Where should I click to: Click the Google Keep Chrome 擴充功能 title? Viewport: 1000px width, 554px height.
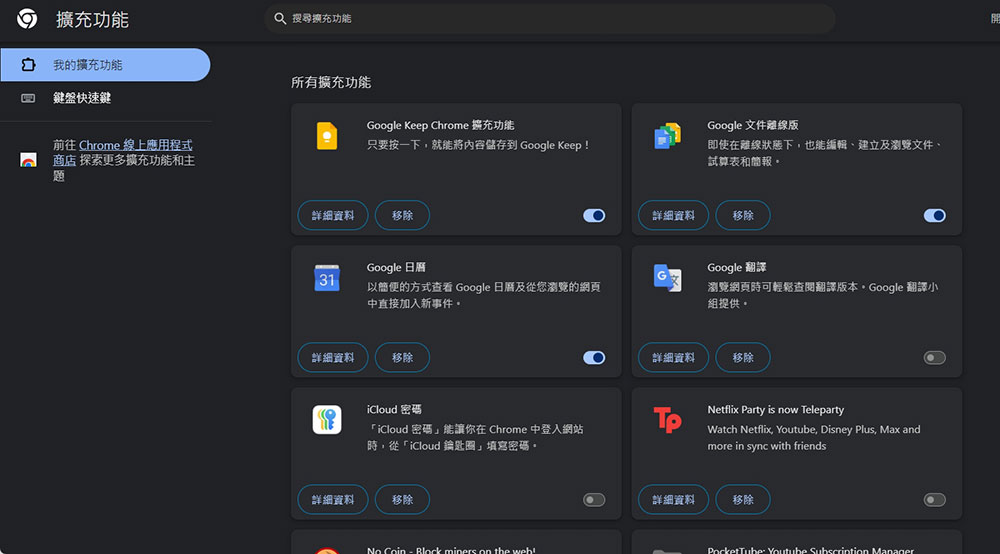click(x=440, y=126)
